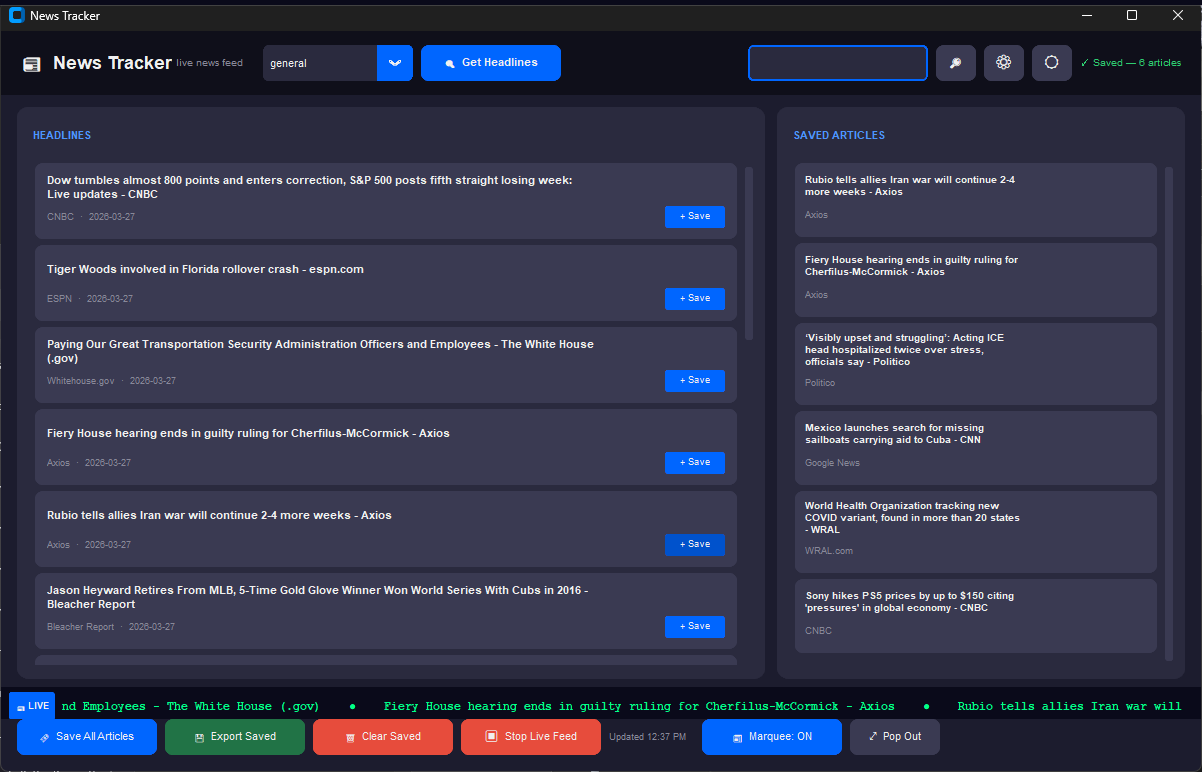Save the Tiger Woods rollover crash headline
Image resolution: width=1202 pixels, height=772 pixels.
click(x=694, y=298)
